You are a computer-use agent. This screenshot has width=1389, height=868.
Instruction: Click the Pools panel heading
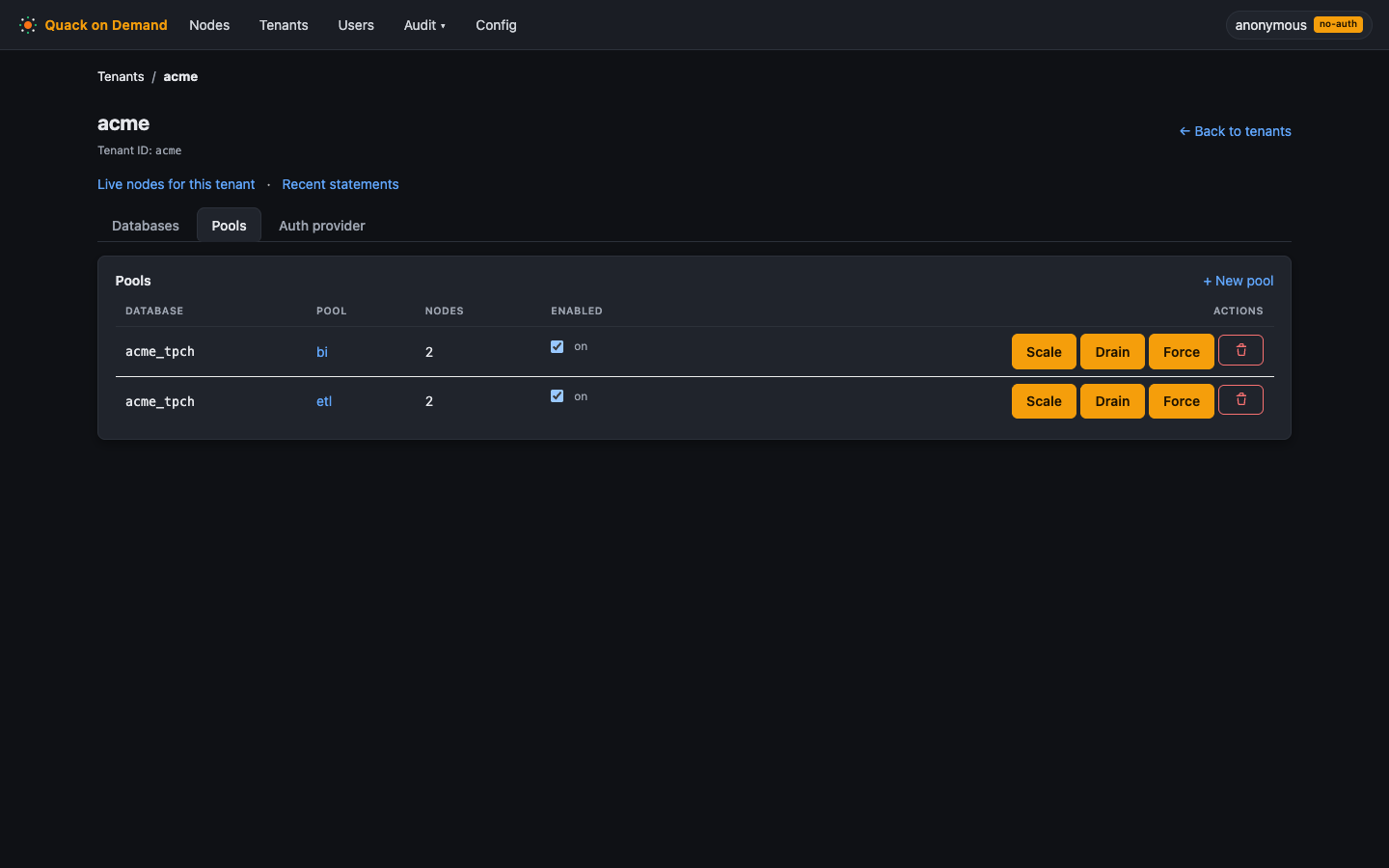(133, 281)
